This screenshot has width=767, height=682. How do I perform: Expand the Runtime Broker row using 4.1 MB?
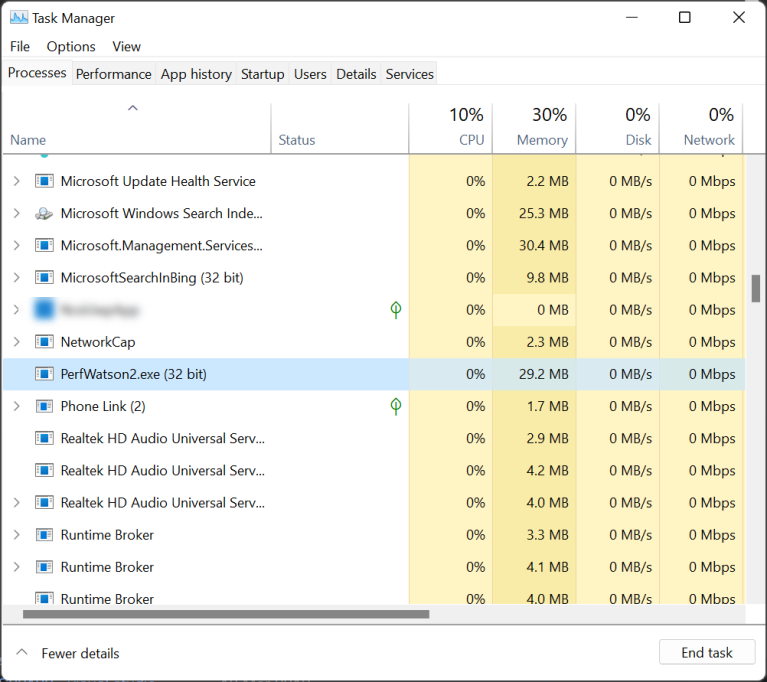pyautogui.click(x=17, y=567)
